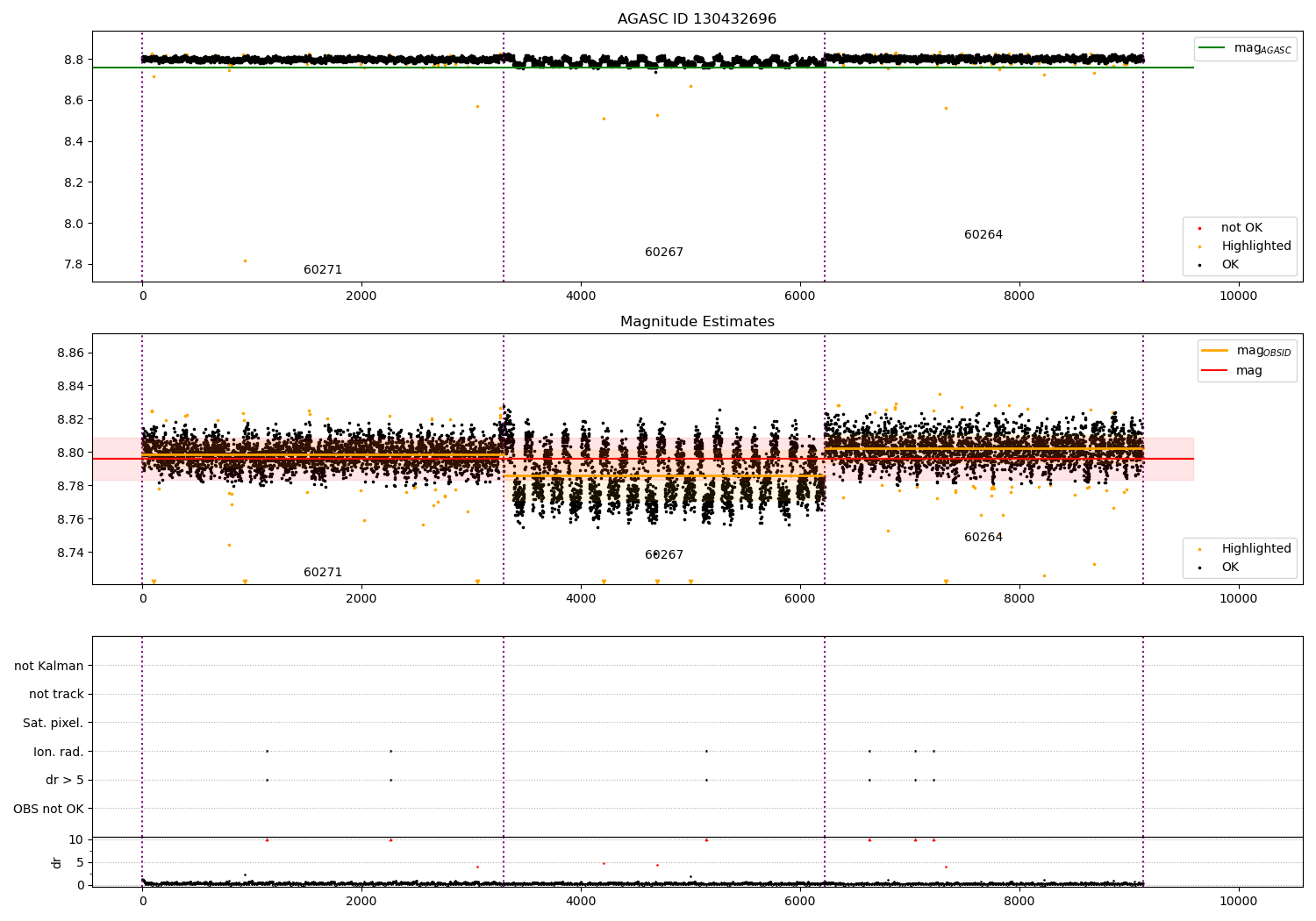The width and height of the screenshot is (1316, 921).
Task: Click obsid label 60267 in Magnitude Estimates plot
Action: point(664,555)
